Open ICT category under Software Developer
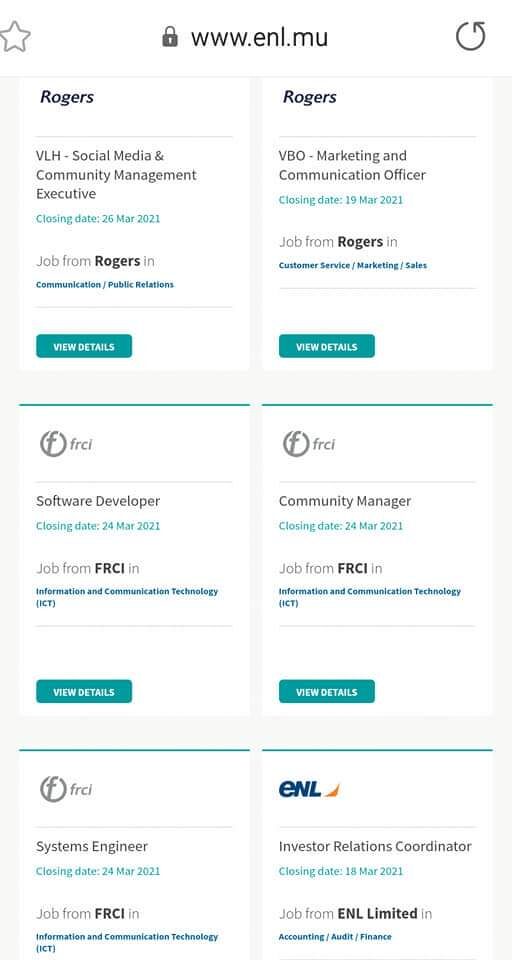This screenshot has height=960, width=512. (x=127, y=597)
